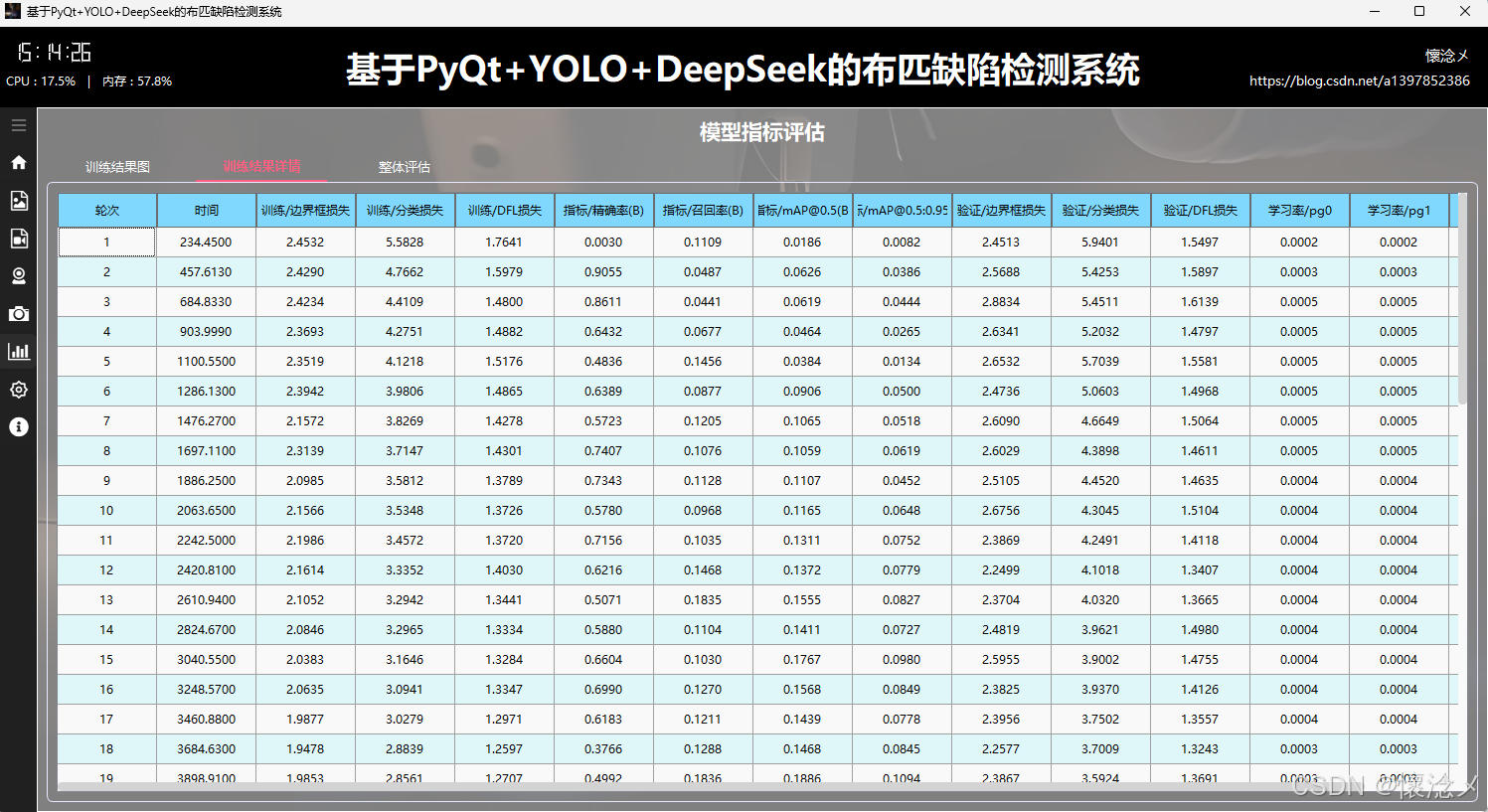Click the 训练/DFL损失 column header
Image resolution: width=1488 pixels, height=812 pixels.
(505, 211)
